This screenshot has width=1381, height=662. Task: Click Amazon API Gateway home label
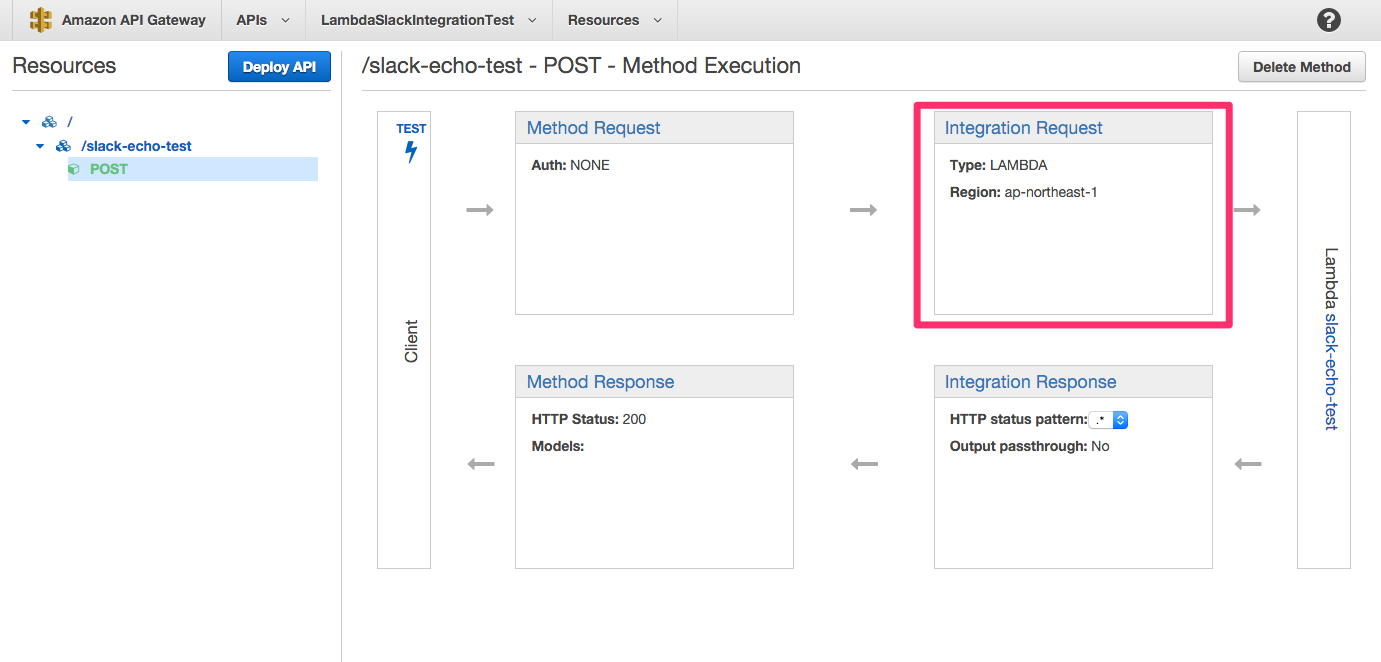coord(134,20)
